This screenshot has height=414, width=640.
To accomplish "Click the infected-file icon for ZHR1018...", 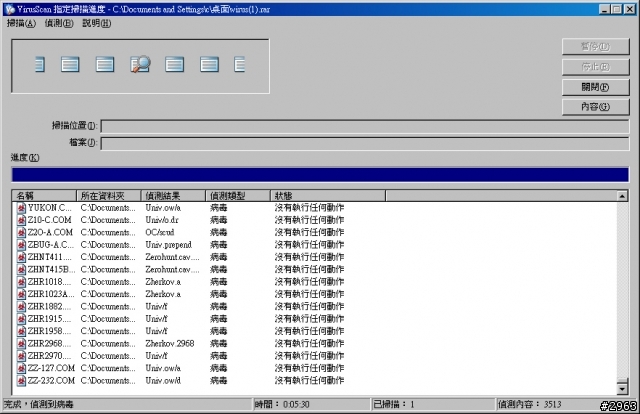I will click(21, 282).
